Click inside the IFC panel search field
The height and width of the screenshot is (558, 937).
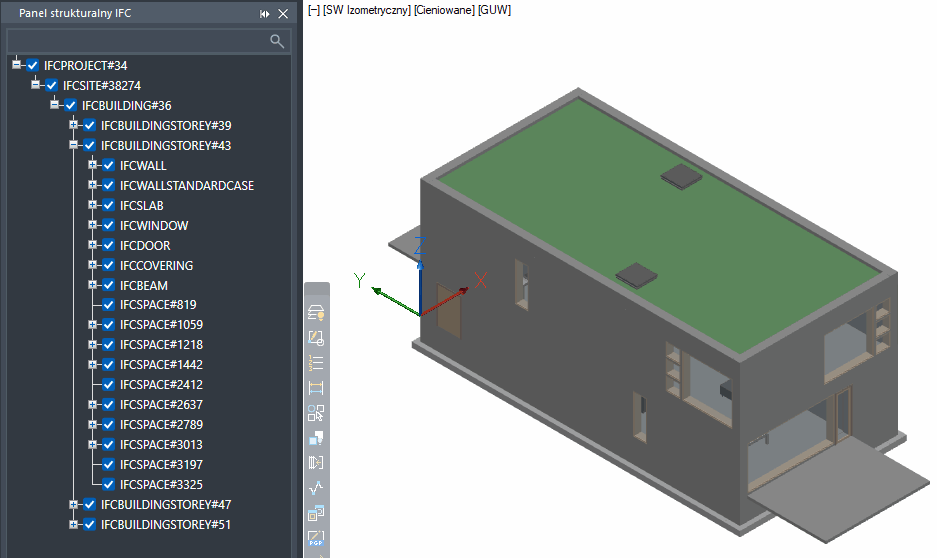138,41
